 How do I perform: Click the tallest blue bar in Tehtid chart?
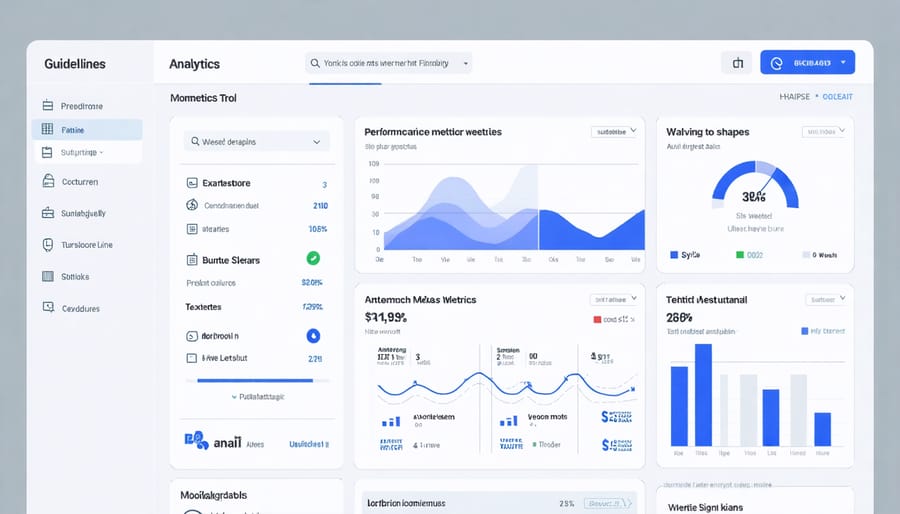[x=703, y=395]
